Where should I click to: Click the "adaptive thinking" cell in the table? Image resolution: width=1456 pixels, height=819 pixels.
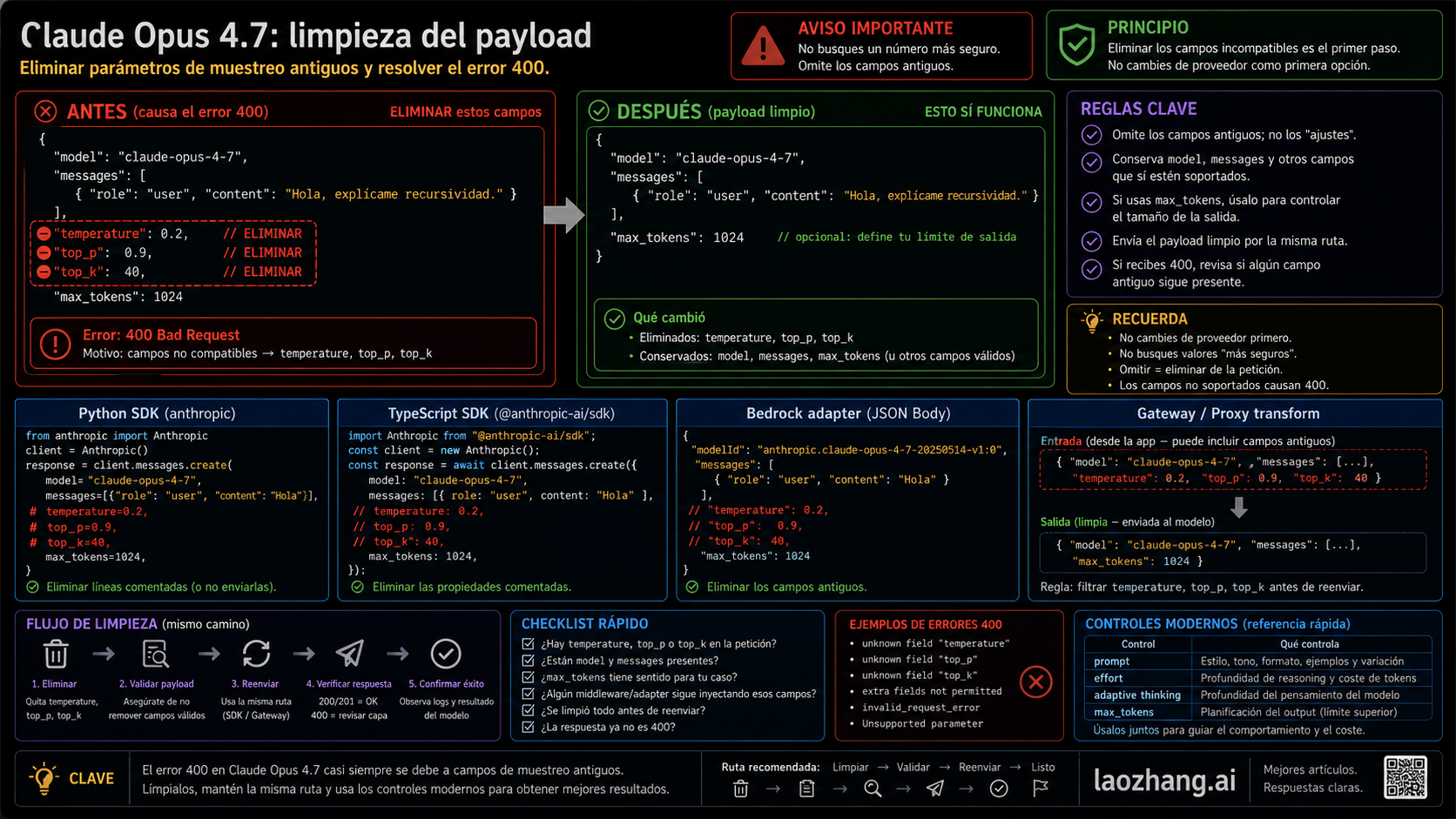coord(1137,695)
